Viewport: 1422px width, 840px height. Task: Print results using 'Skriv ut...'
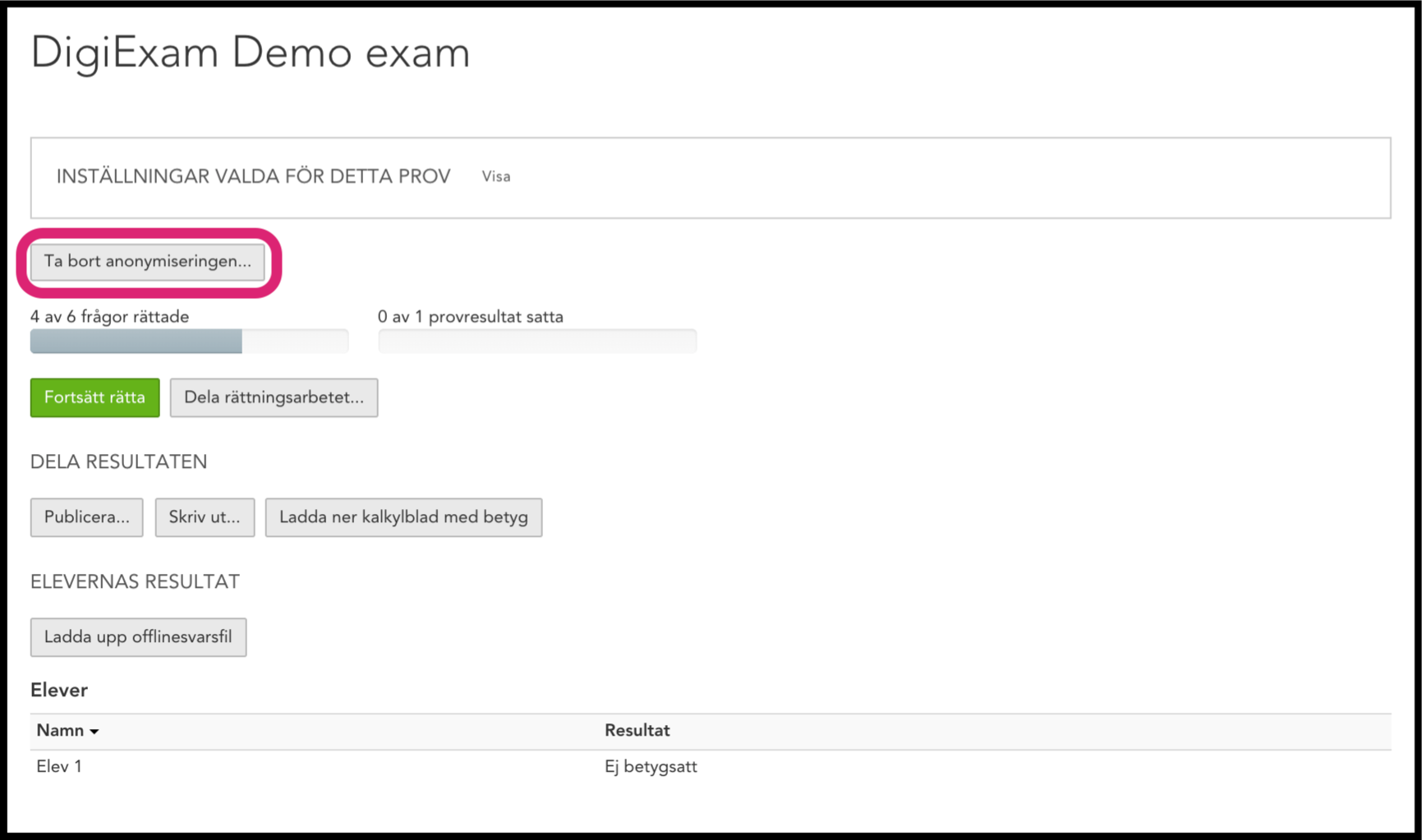tap(205, 517)
